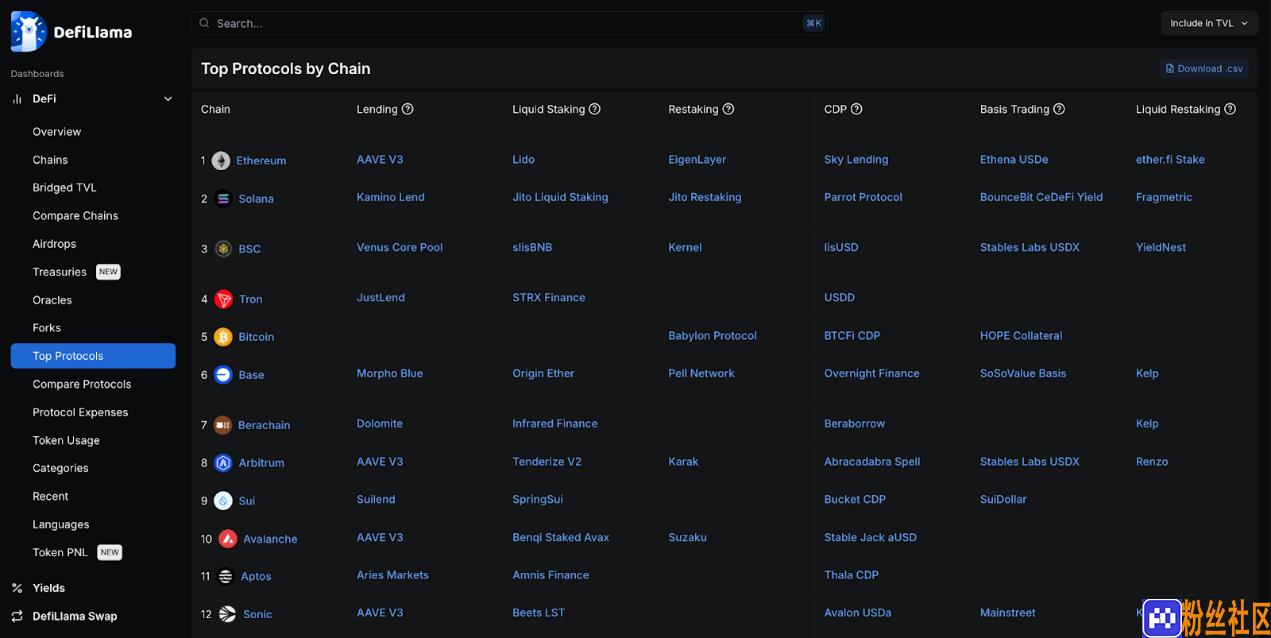Viewport: 1271px width, 638px height.
Task: Click the Mainstreet protocol link
Action: tap(1008, 613)
